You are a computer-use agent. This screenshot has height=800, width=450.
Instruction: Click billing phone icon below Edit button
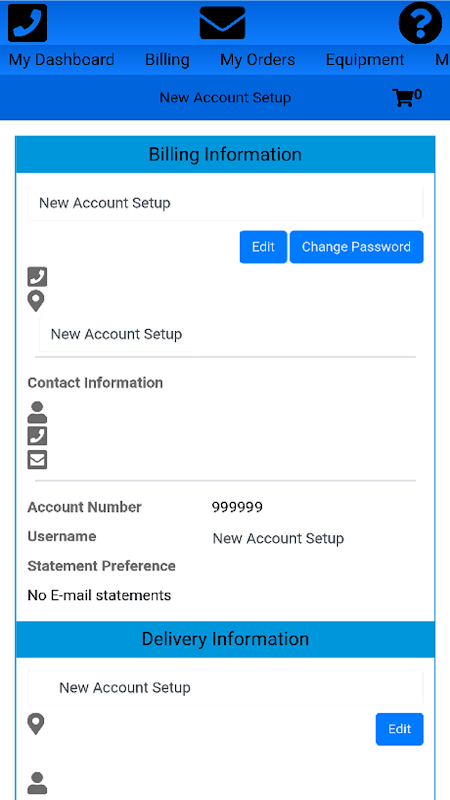(37, 277)
